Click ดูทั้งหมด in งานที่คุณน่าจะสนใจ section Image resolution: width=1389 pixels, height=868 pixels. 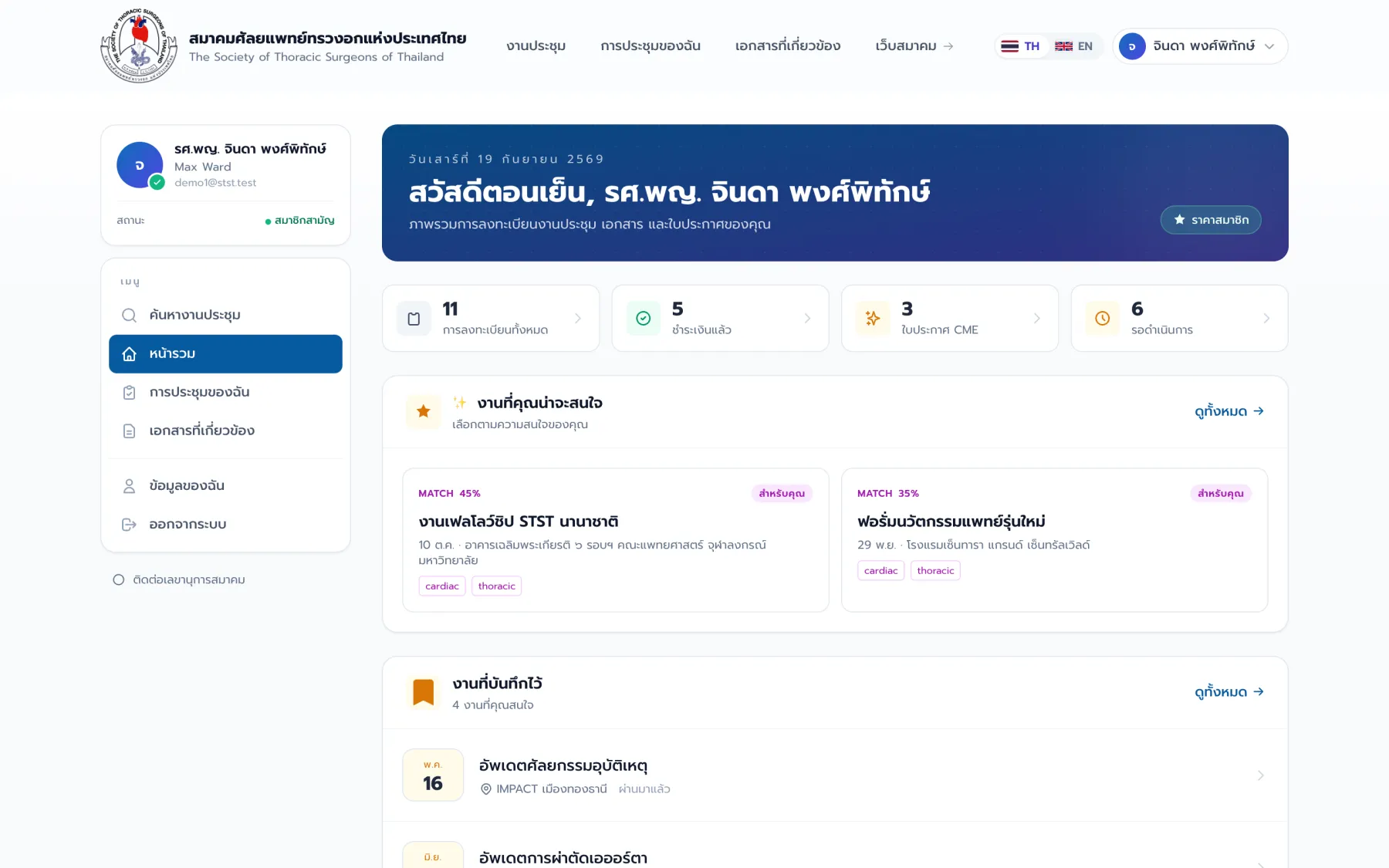[x=1229, y=412]
